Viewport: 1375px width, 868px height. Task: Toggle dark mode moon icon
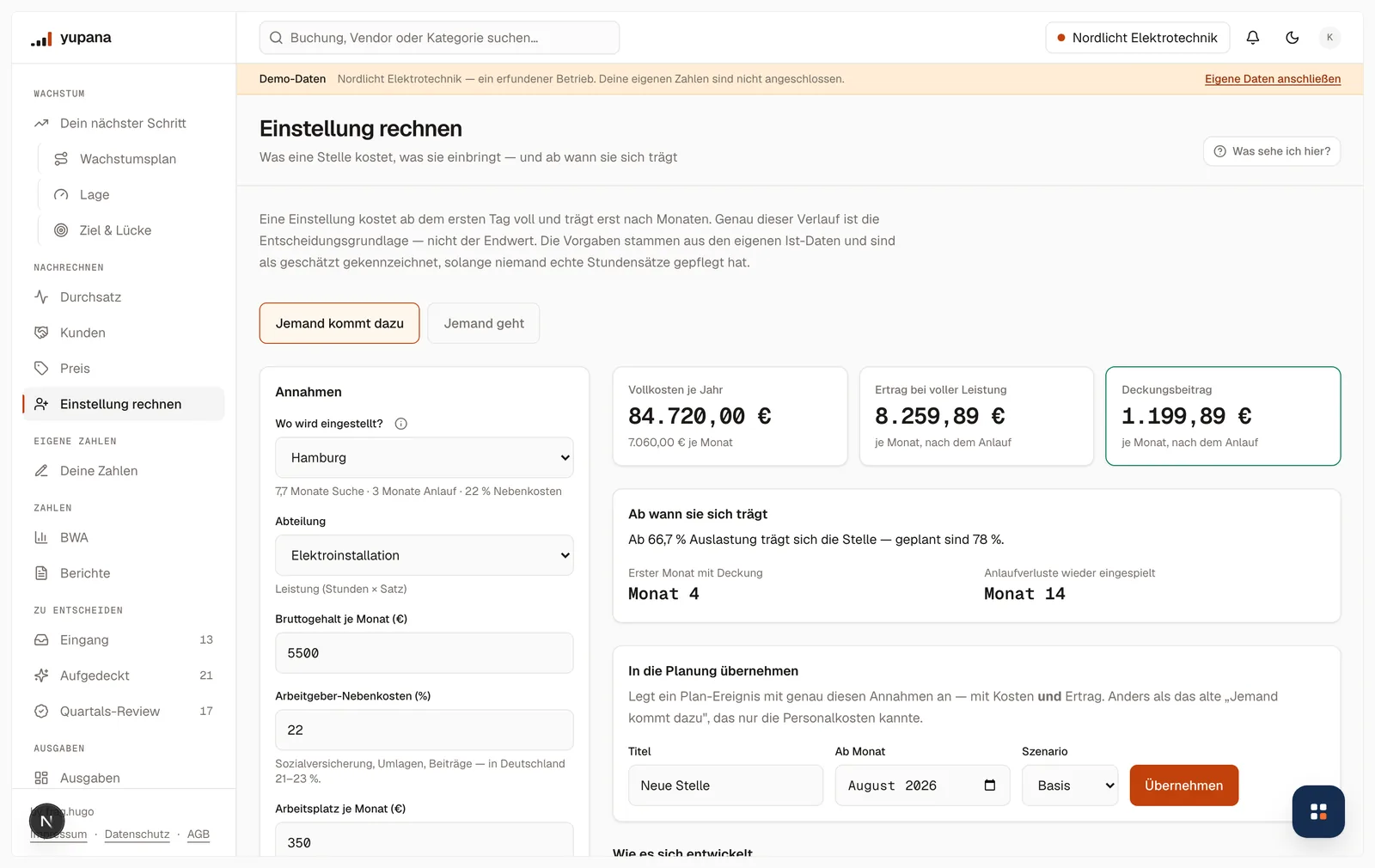pos(1292,38)
